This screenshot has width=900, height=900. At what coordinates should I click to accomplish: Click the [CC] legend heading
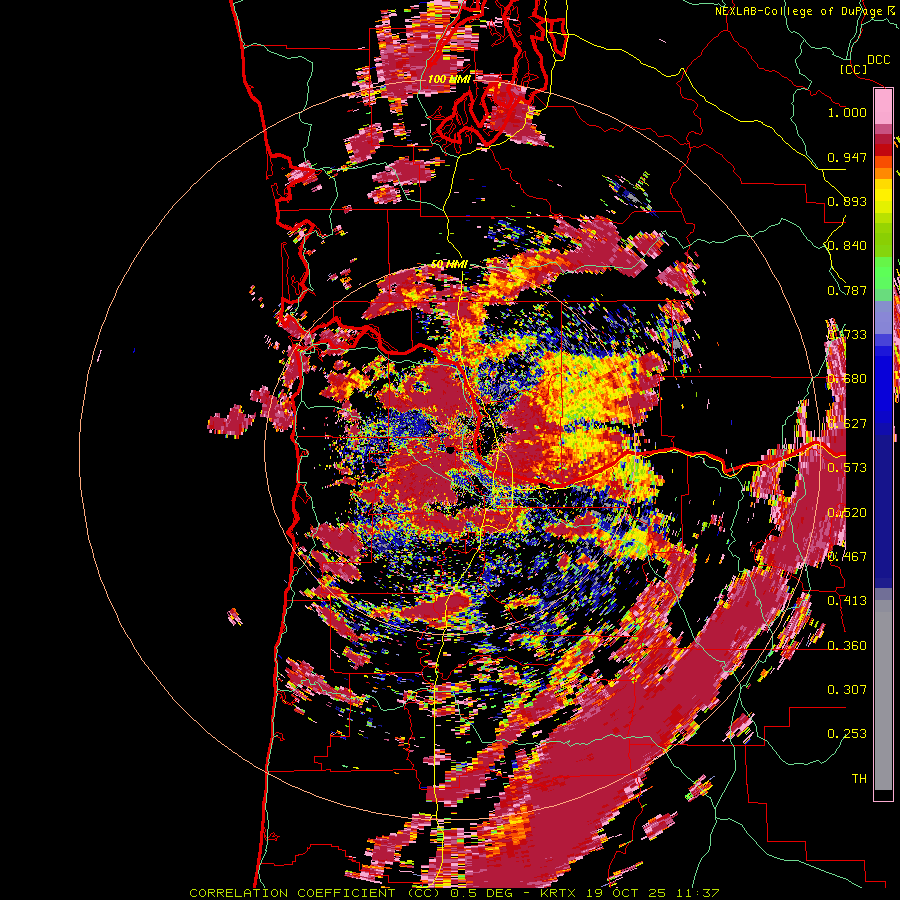854,69
